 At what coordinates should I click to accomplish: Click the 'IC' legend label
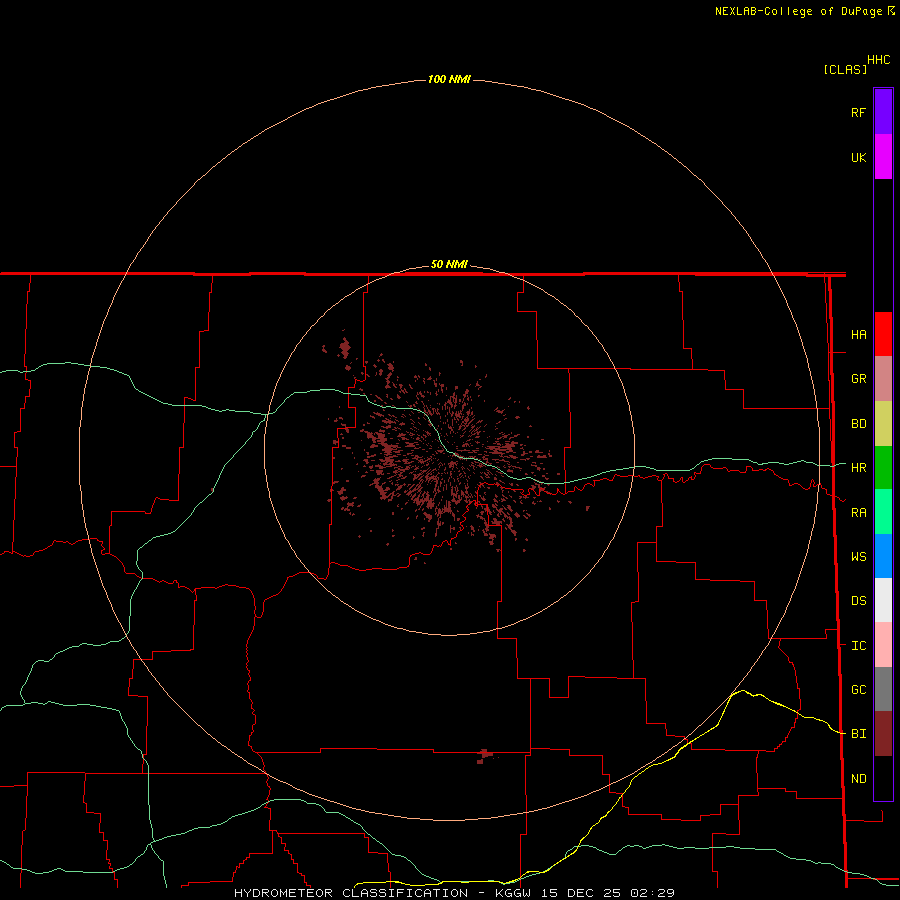859,646
